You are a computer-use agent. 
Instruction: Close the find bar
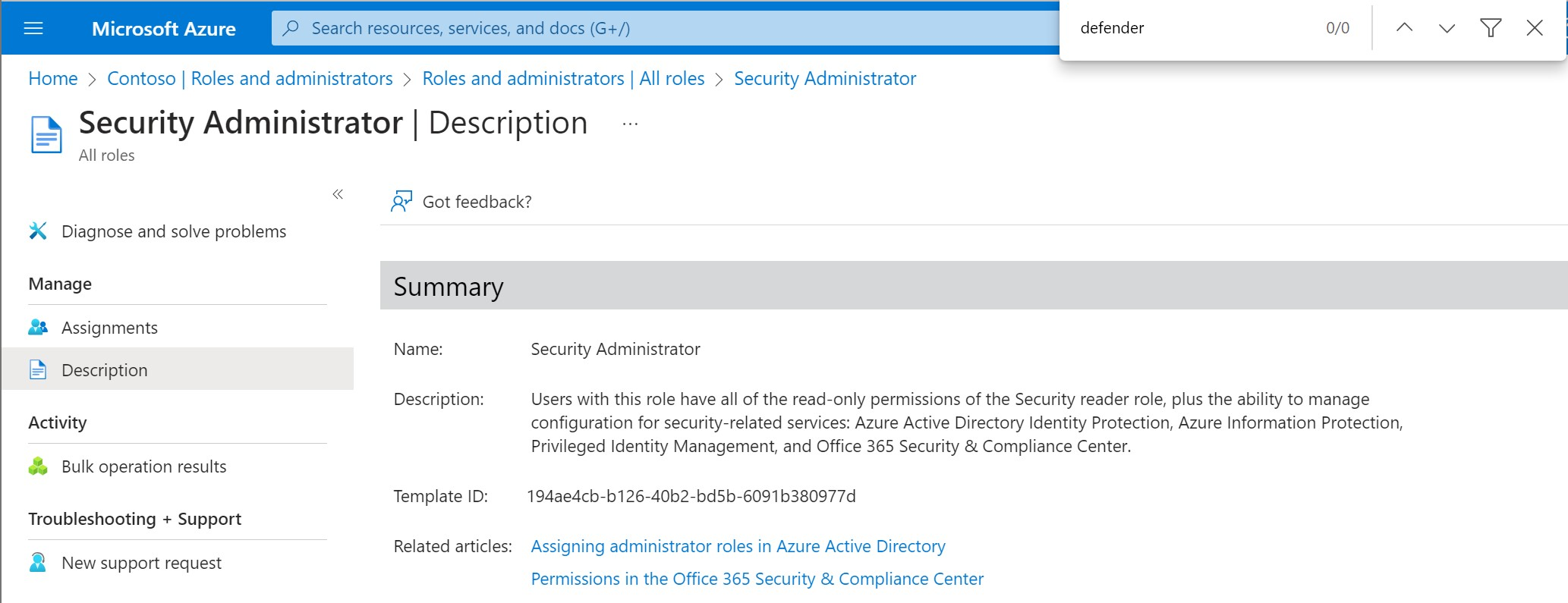1534,28
